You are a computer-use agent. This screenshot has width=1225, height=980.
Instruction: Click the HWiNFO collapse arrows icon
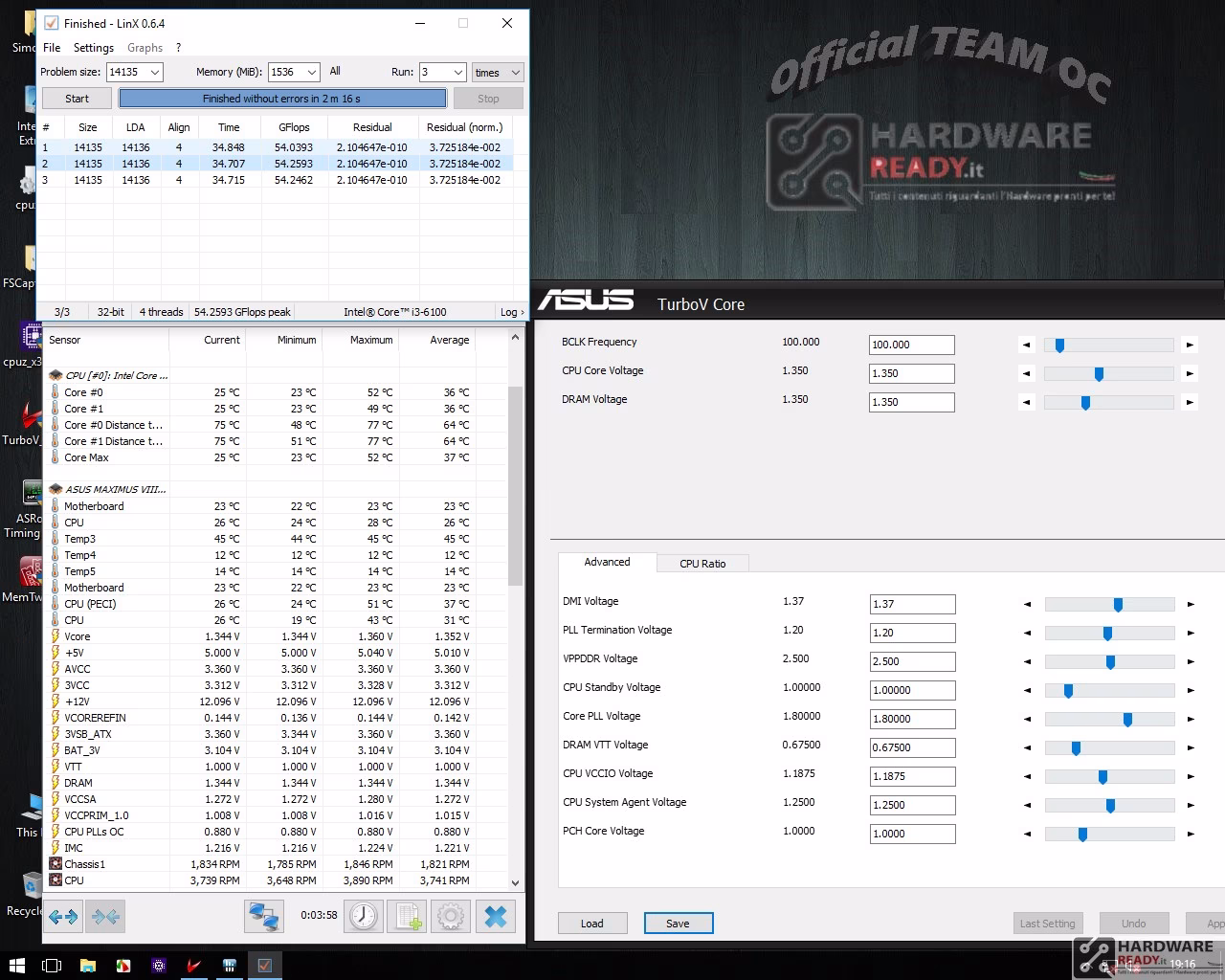pos(105,917)
